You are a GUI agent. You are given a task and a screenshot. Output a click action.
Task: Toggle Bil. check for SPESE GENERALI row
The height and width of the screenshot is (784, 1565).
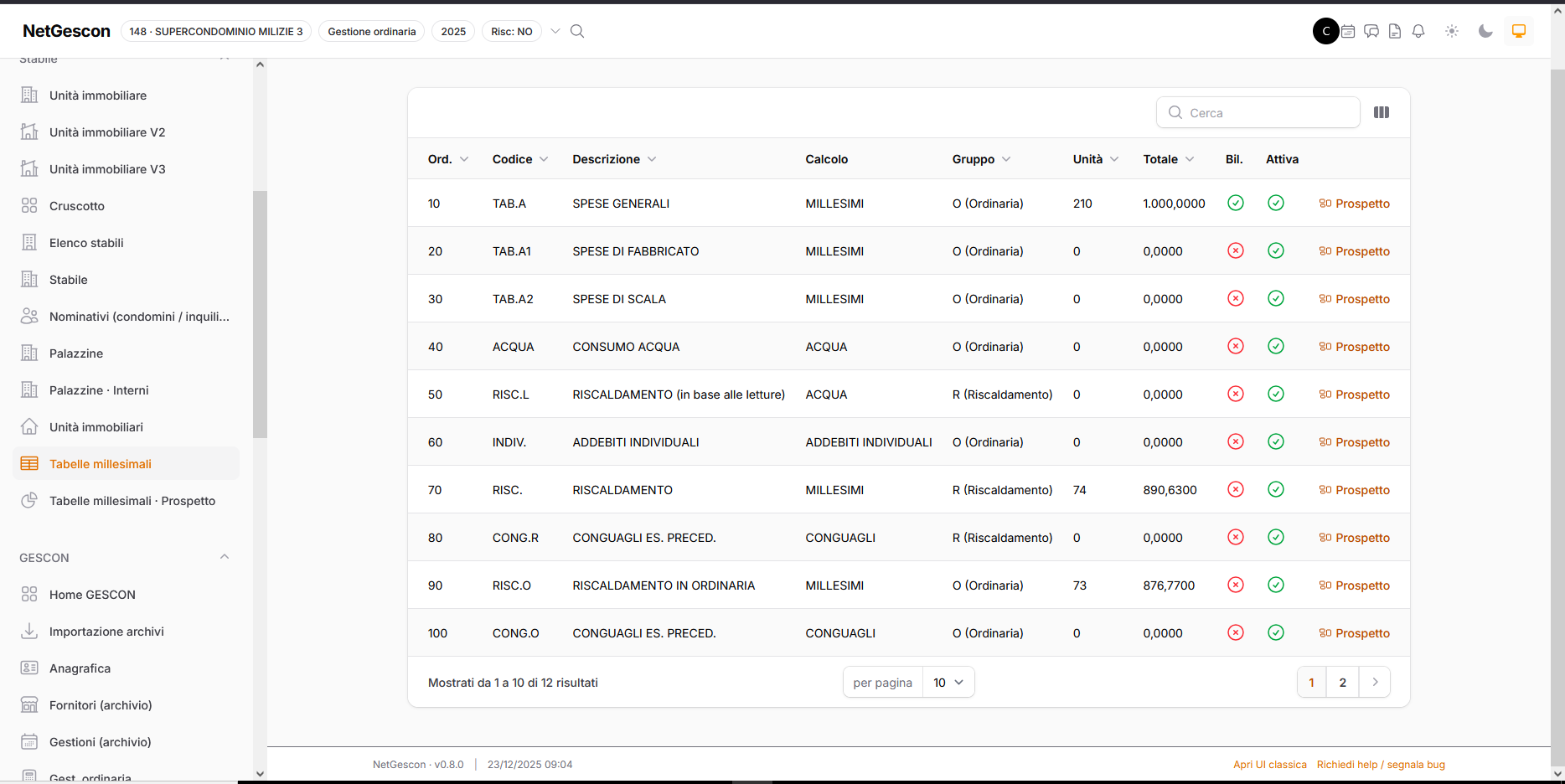tap(1236, 203)
